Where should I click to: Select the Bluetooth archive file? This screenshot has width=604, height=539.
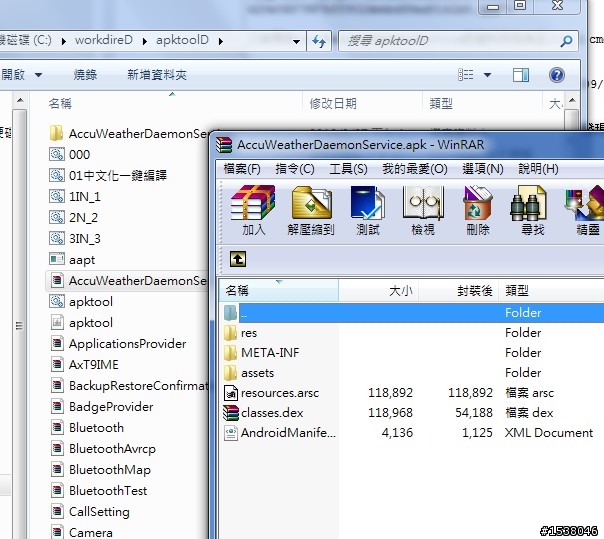tap(87, 428)
